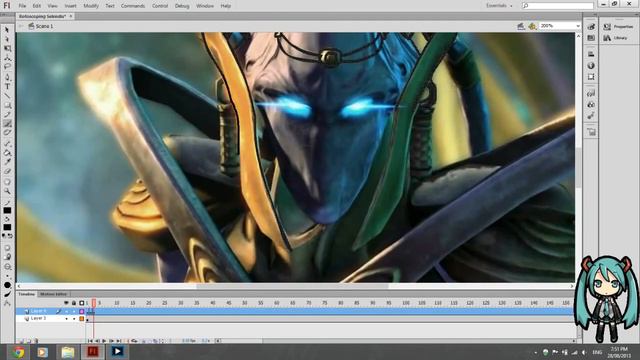Open the Swatches panel icon

tap(591, 38)
